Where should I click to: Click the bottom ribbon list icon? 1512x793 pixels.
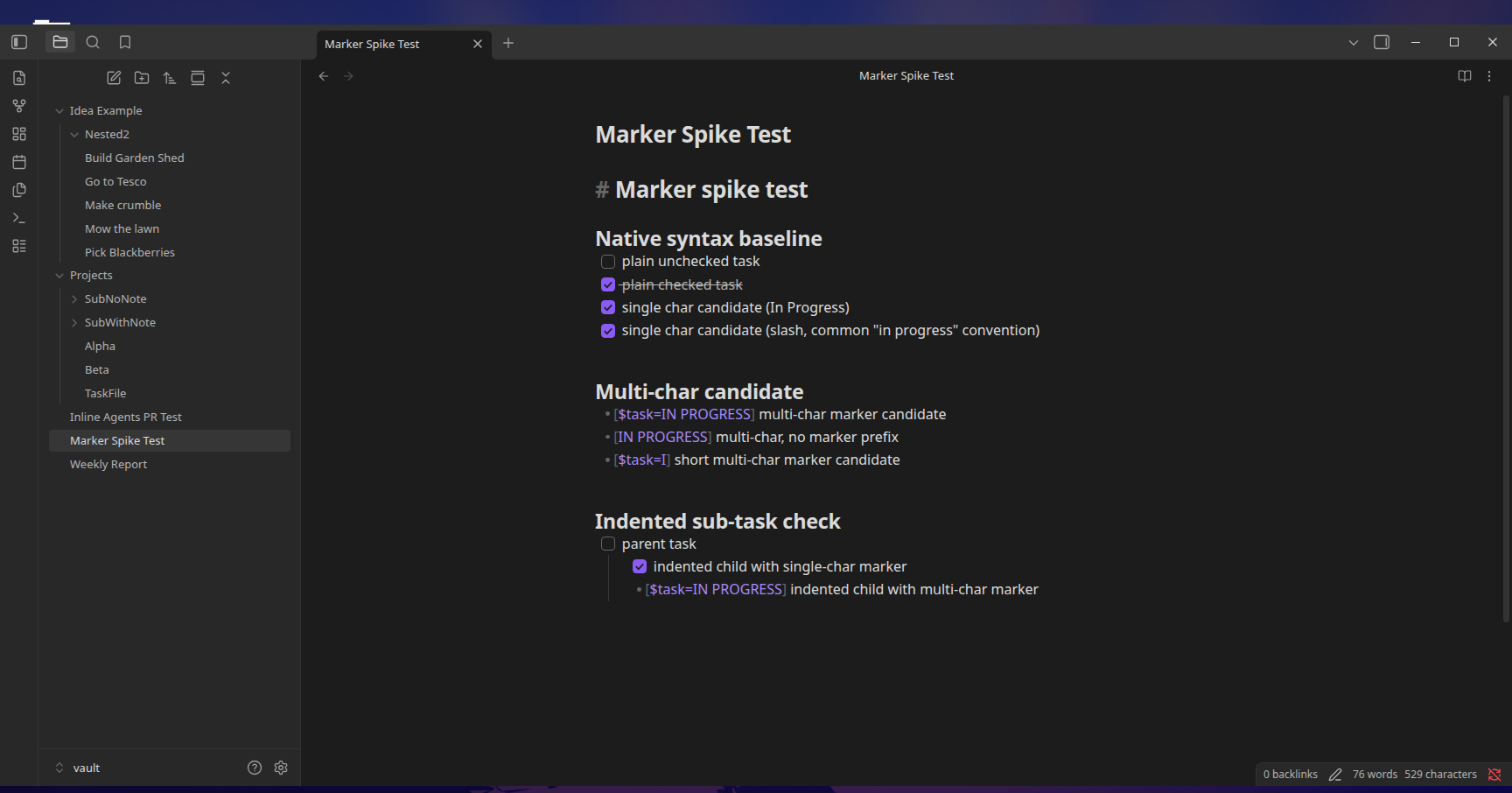tap(19, 246)
